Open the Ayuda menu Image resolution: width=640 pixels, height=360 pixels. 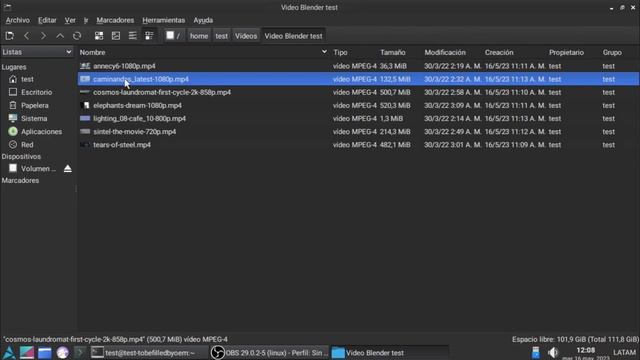pos(203,20)
